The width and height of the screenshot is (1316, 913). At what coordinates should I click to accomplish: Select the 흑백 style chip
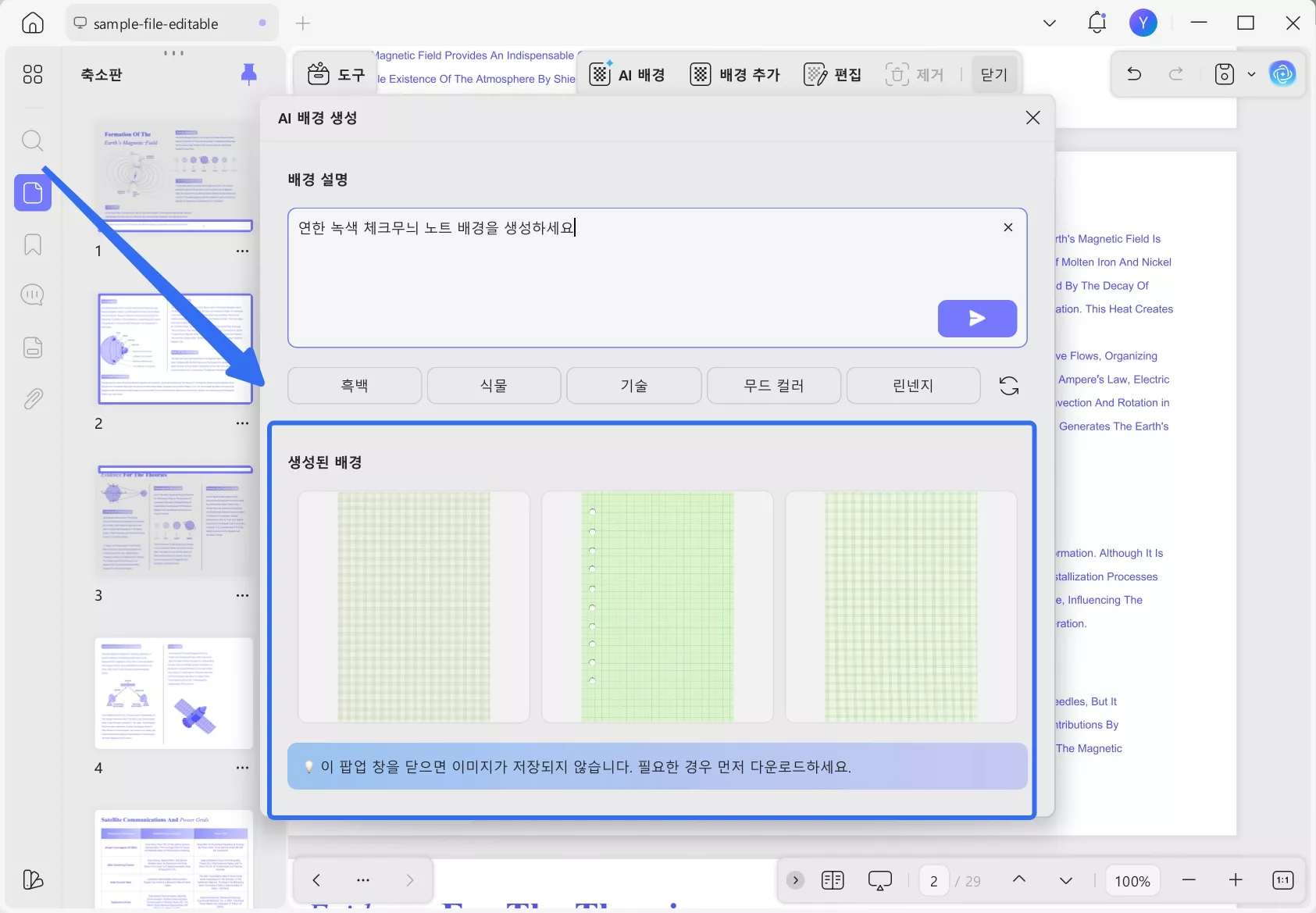coord(355,385)
